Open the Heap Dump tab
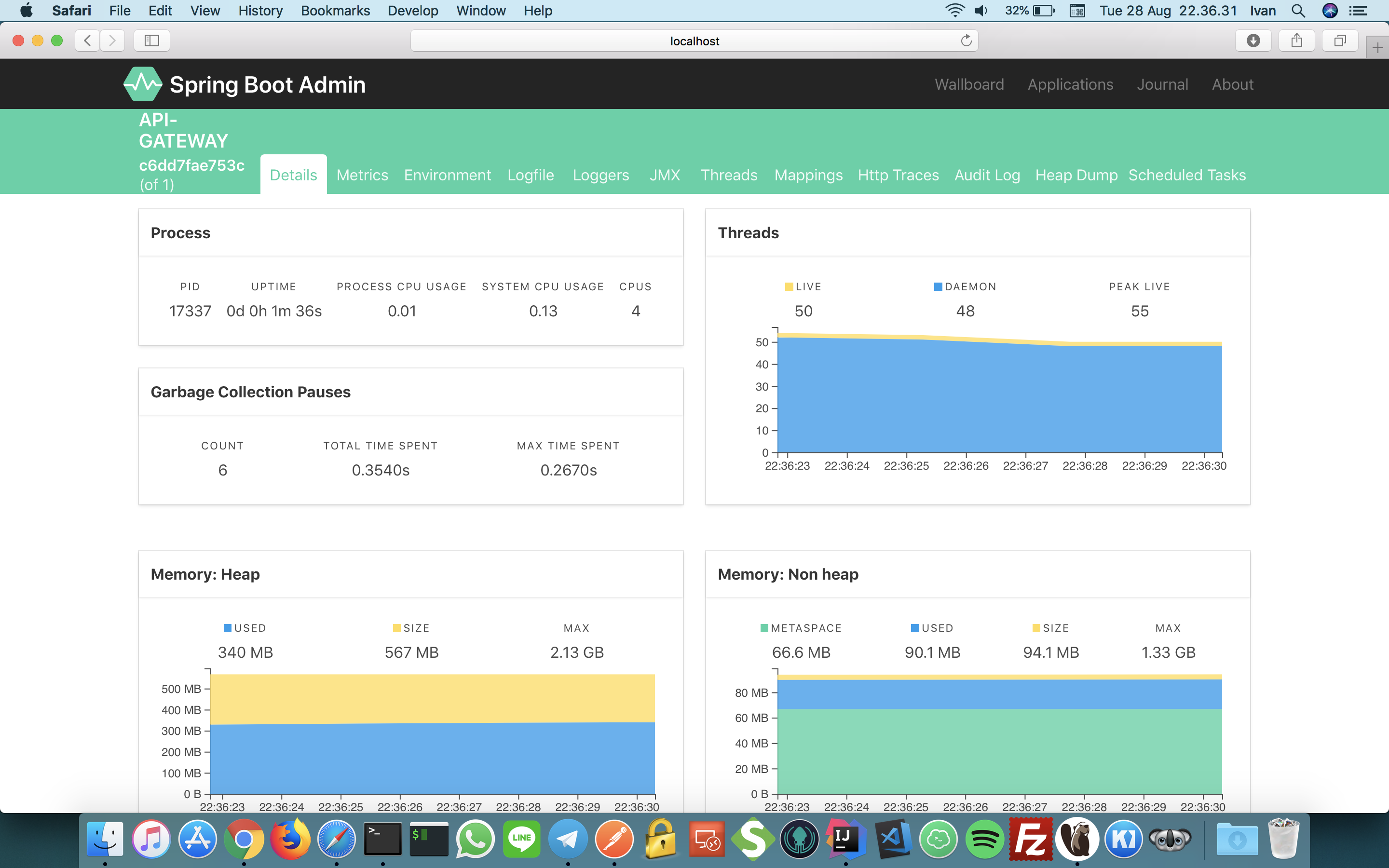 coord(1076,175)
